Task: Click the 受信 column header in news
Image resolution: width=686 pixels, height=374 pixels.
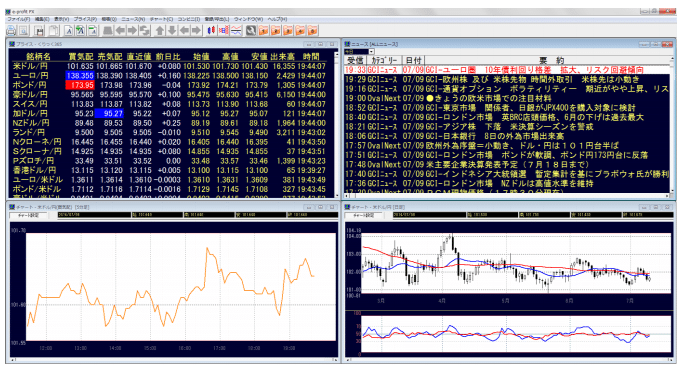Action: pos(355,60)
